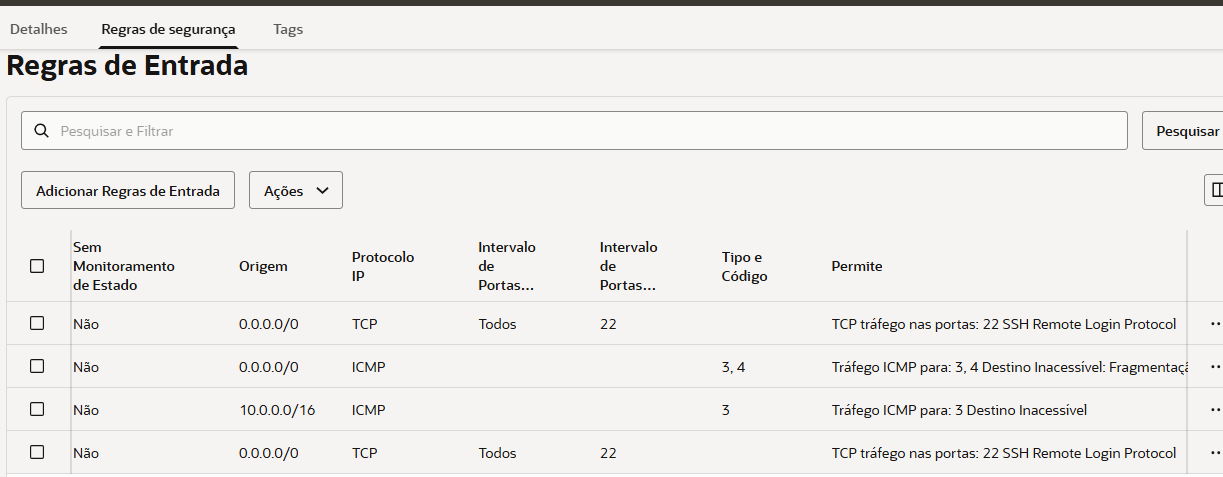Select the Regras de segurança tab
Image resolution: width=1223 pixels, height=477 pixels.
coord(169,29)
